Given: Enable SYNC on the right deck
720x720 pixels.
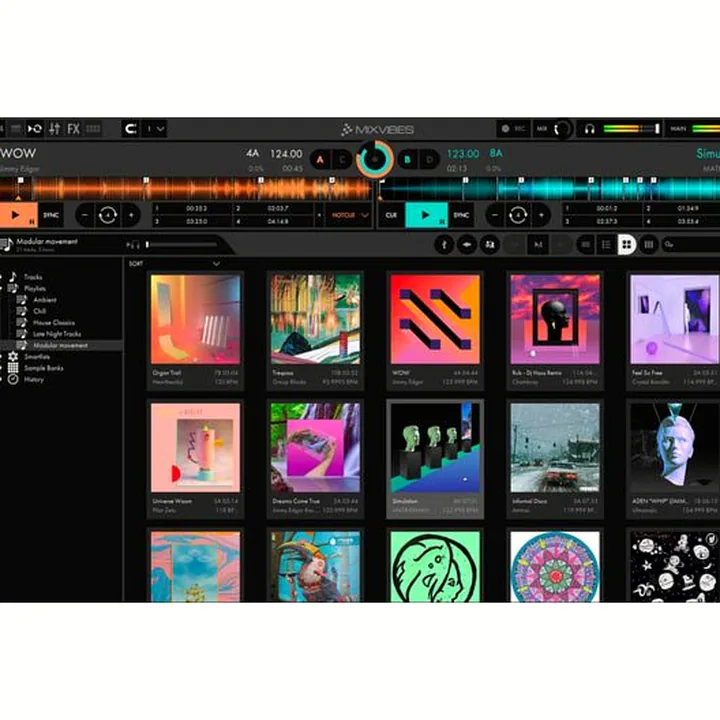Looking at the screenshot, I should coord(461,215).
